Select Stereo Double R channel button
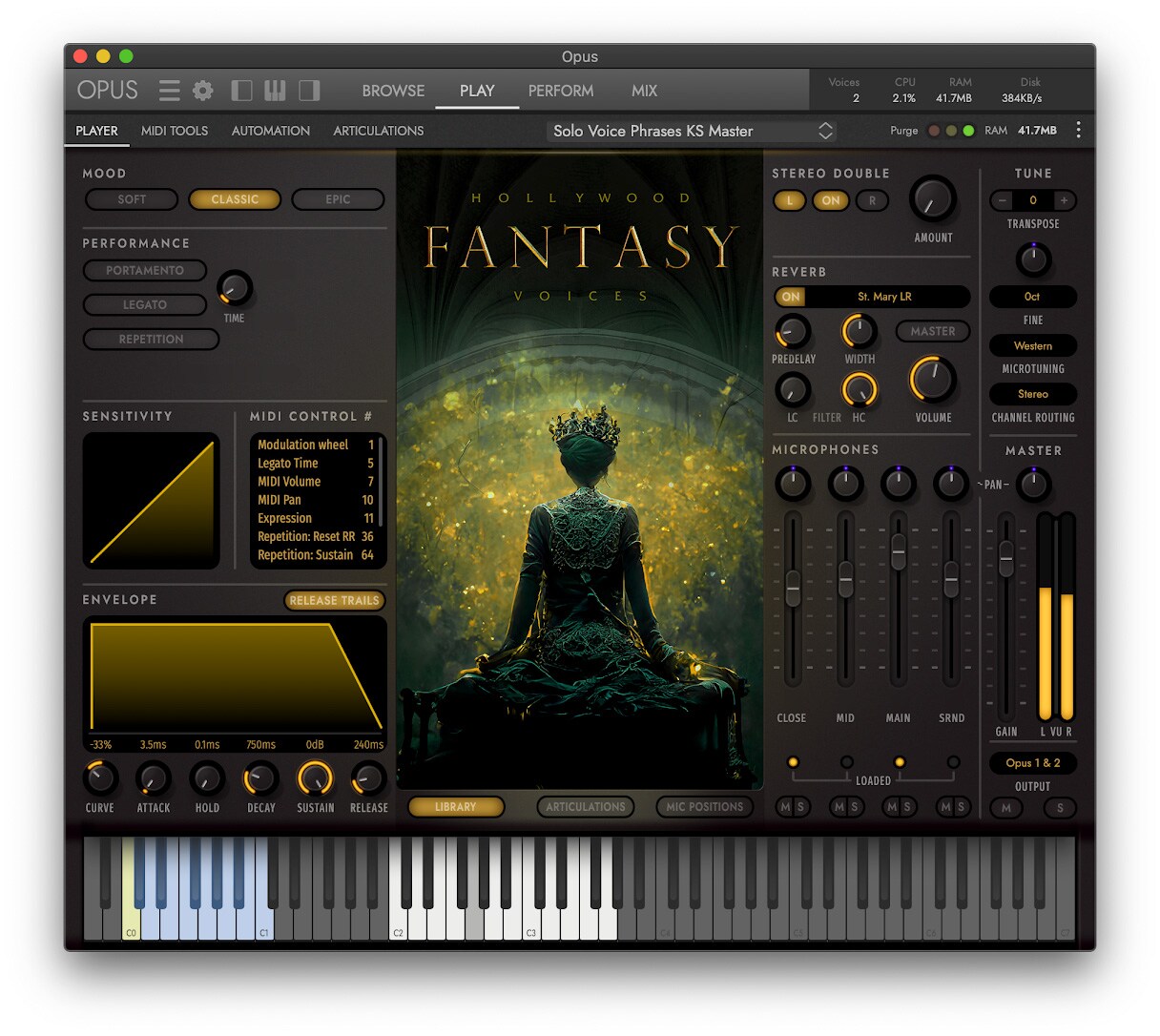Image resolution: width=1160 pixels, height=1036 pixels. (x=872, y=200)
